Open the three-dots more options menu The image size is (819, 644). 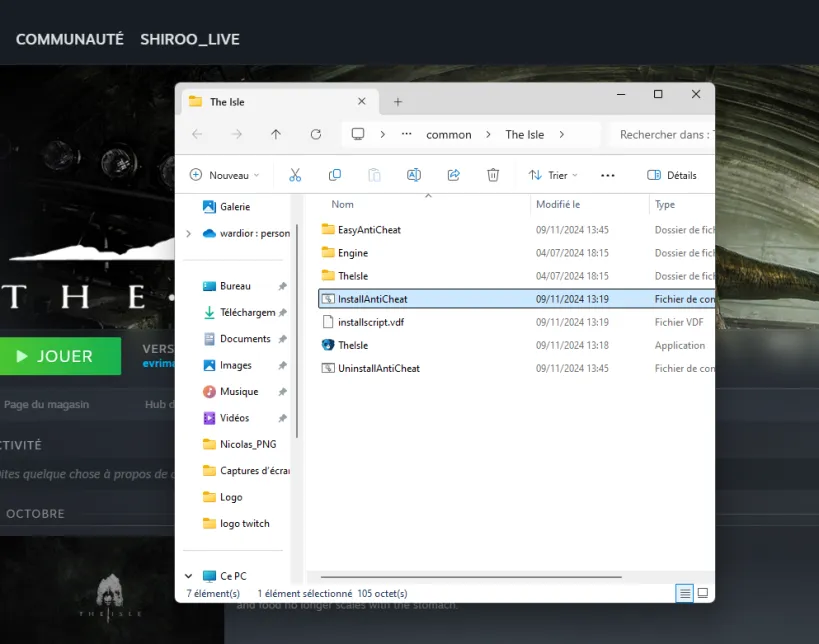(607, 175)
